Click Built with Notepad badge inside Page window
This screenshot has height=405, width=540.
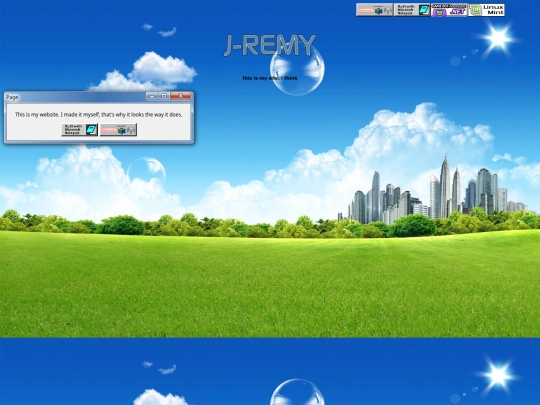pos(80,130)
